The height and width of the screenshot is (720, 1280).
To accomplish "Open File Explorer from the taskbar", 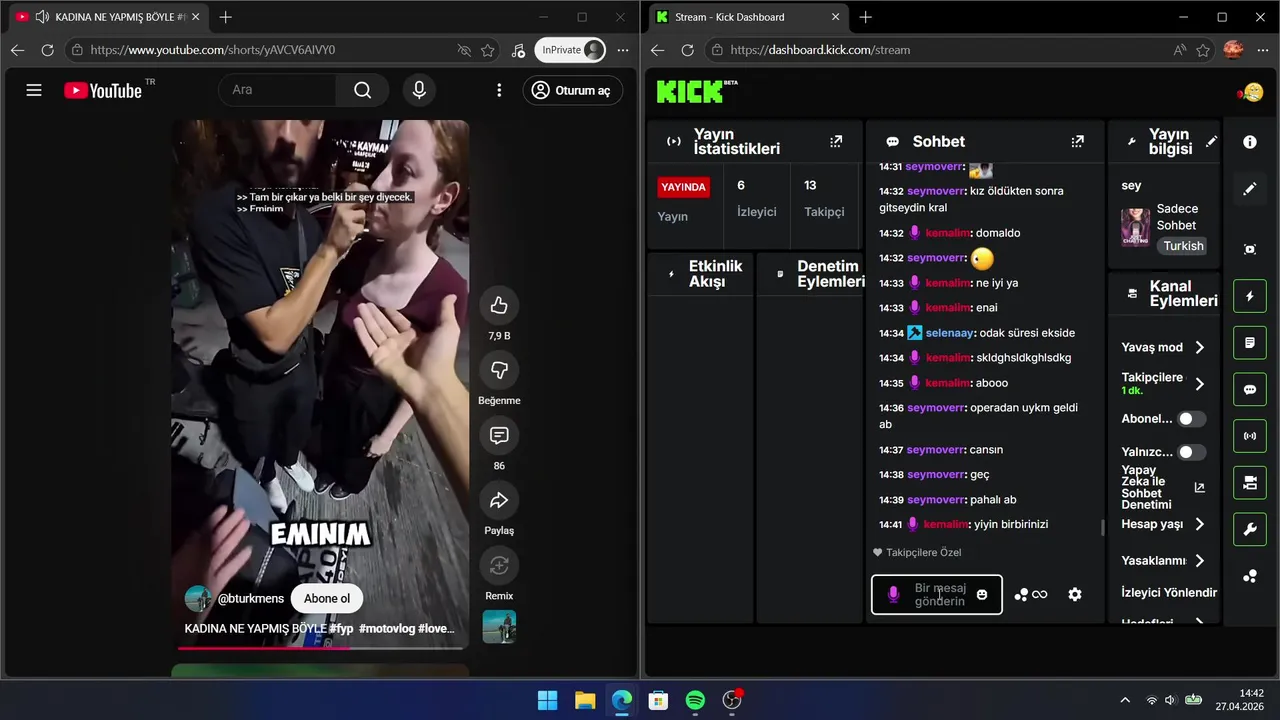I will [x=584, y=700].
